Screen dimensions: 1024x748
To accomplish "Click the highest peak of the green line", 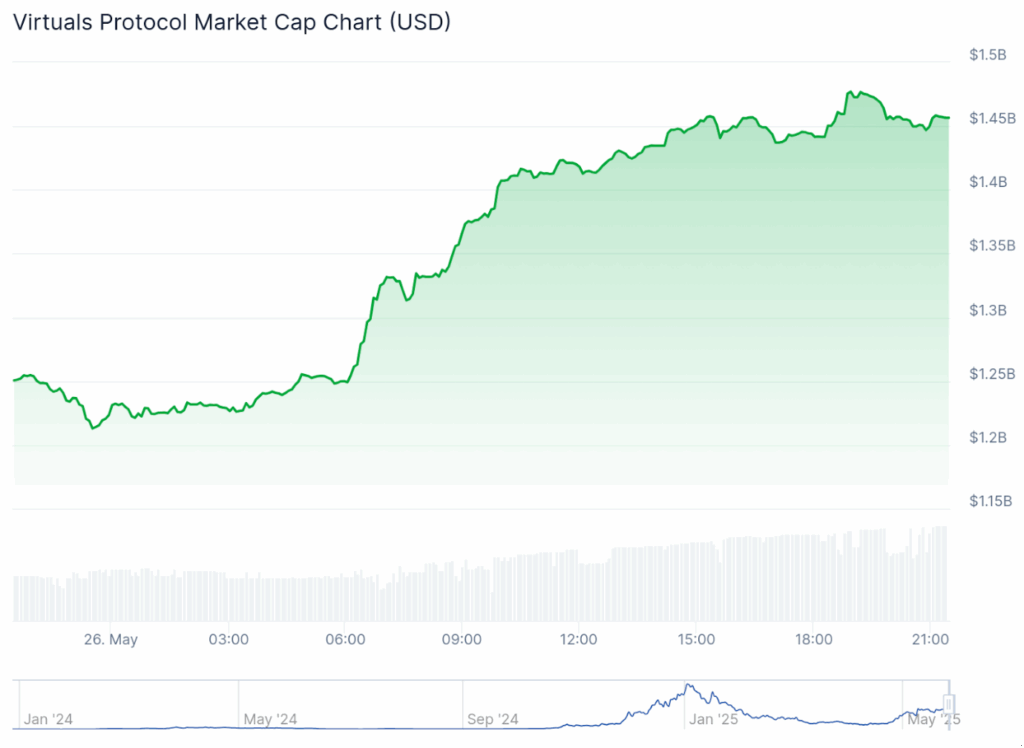I will click(x=849, y=91).
